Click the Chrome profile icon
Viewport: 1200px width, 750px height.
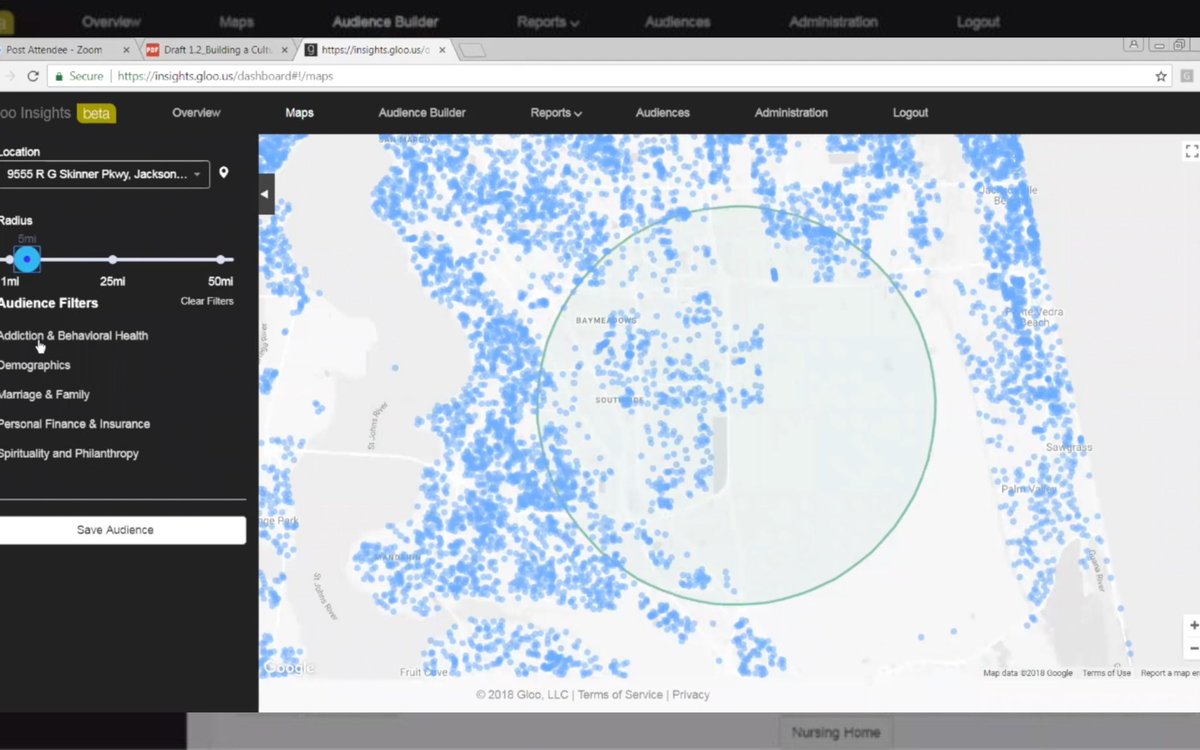1134,45
